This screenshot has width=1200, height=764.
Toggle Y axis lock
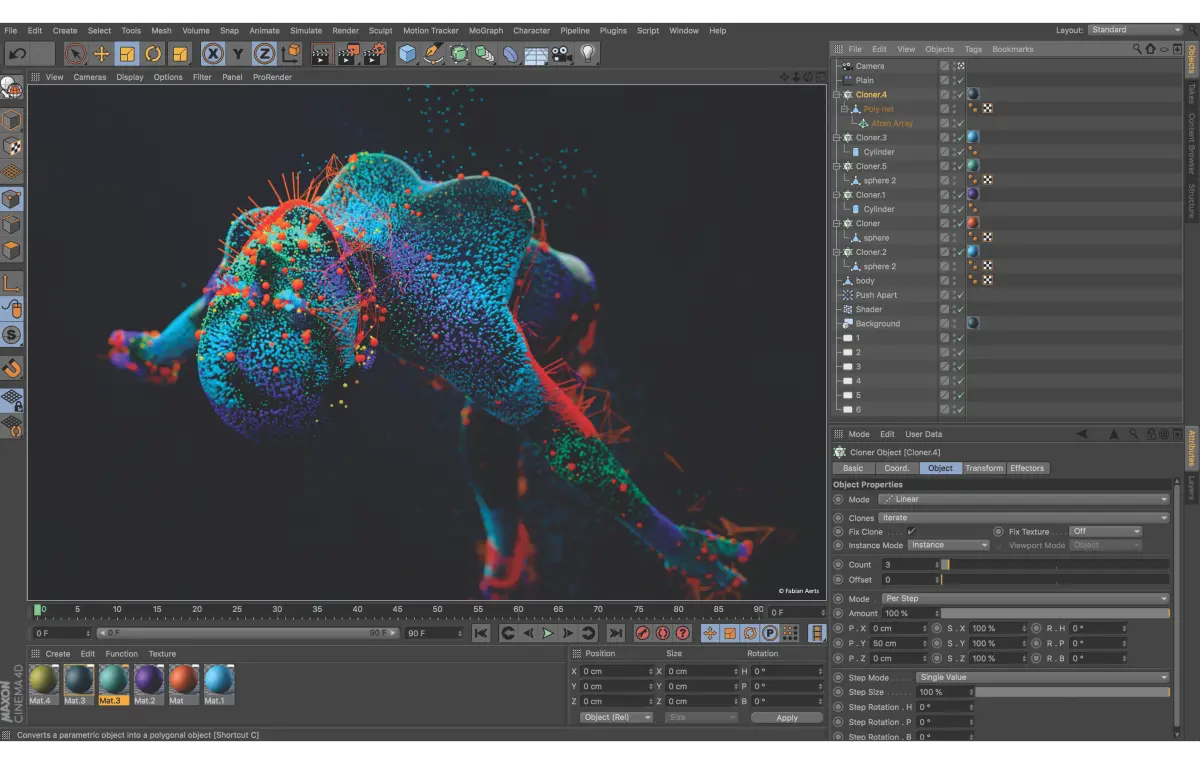tap(238, 54)
